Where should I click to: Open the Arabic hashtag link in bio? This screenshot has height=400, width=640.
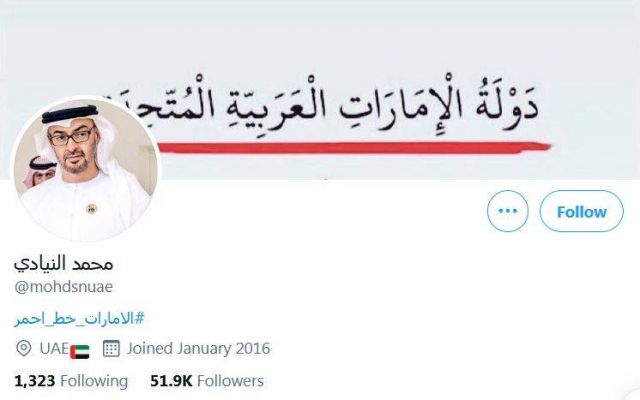80,319
